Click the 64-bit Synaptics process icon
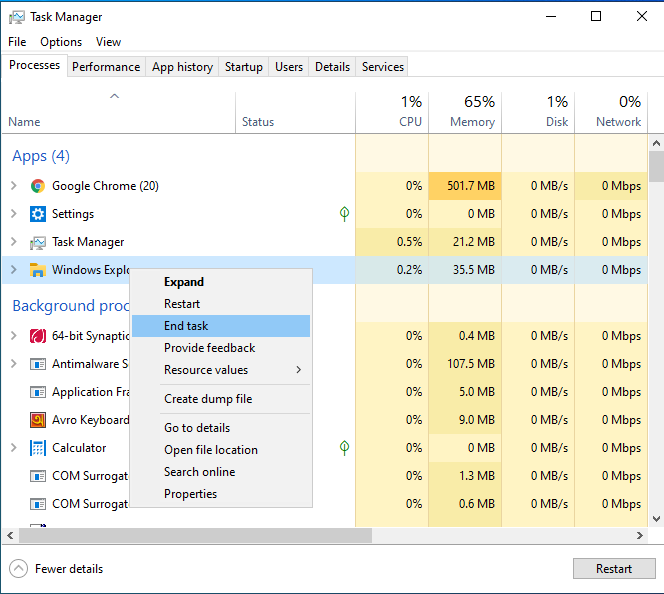 click(x=38, y=336)
